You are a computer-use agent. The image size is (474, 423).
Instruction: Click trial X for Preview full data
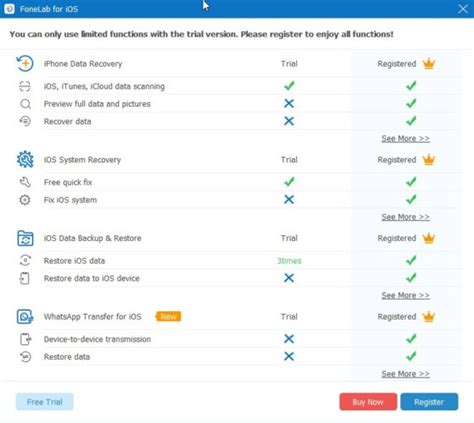tap(289, 103)
